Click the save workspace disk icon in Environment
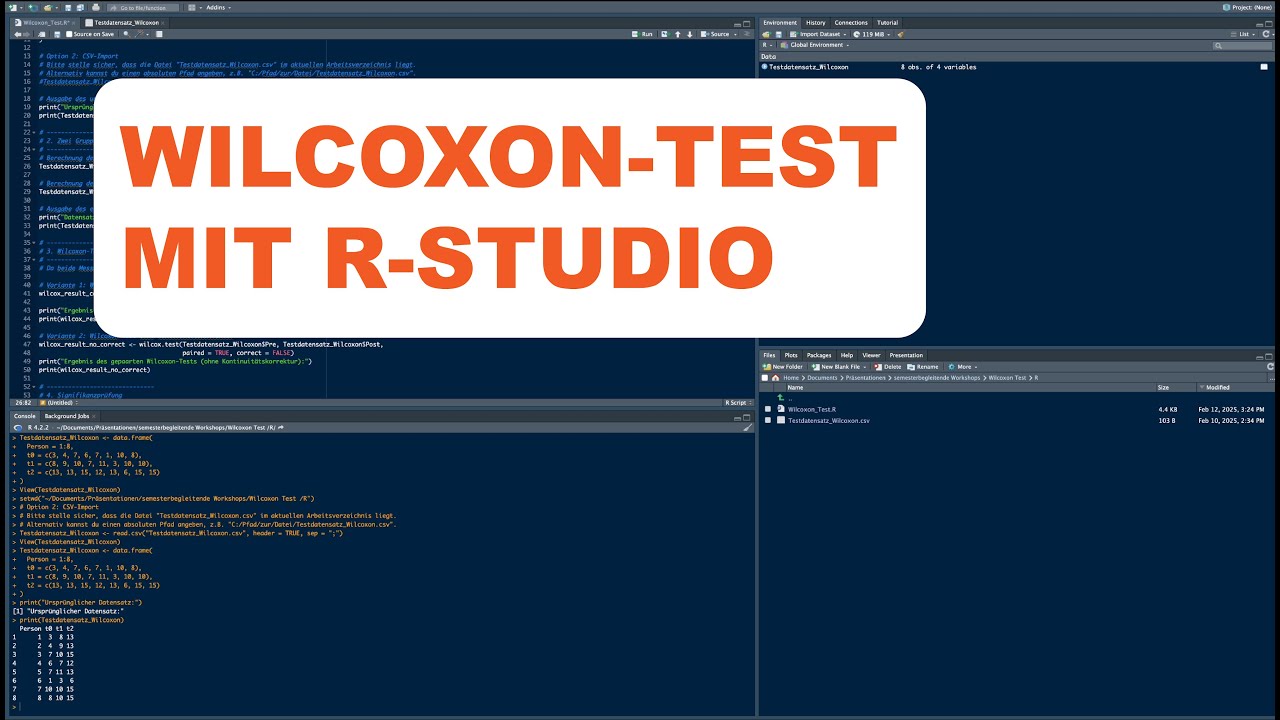 point(778,34)
